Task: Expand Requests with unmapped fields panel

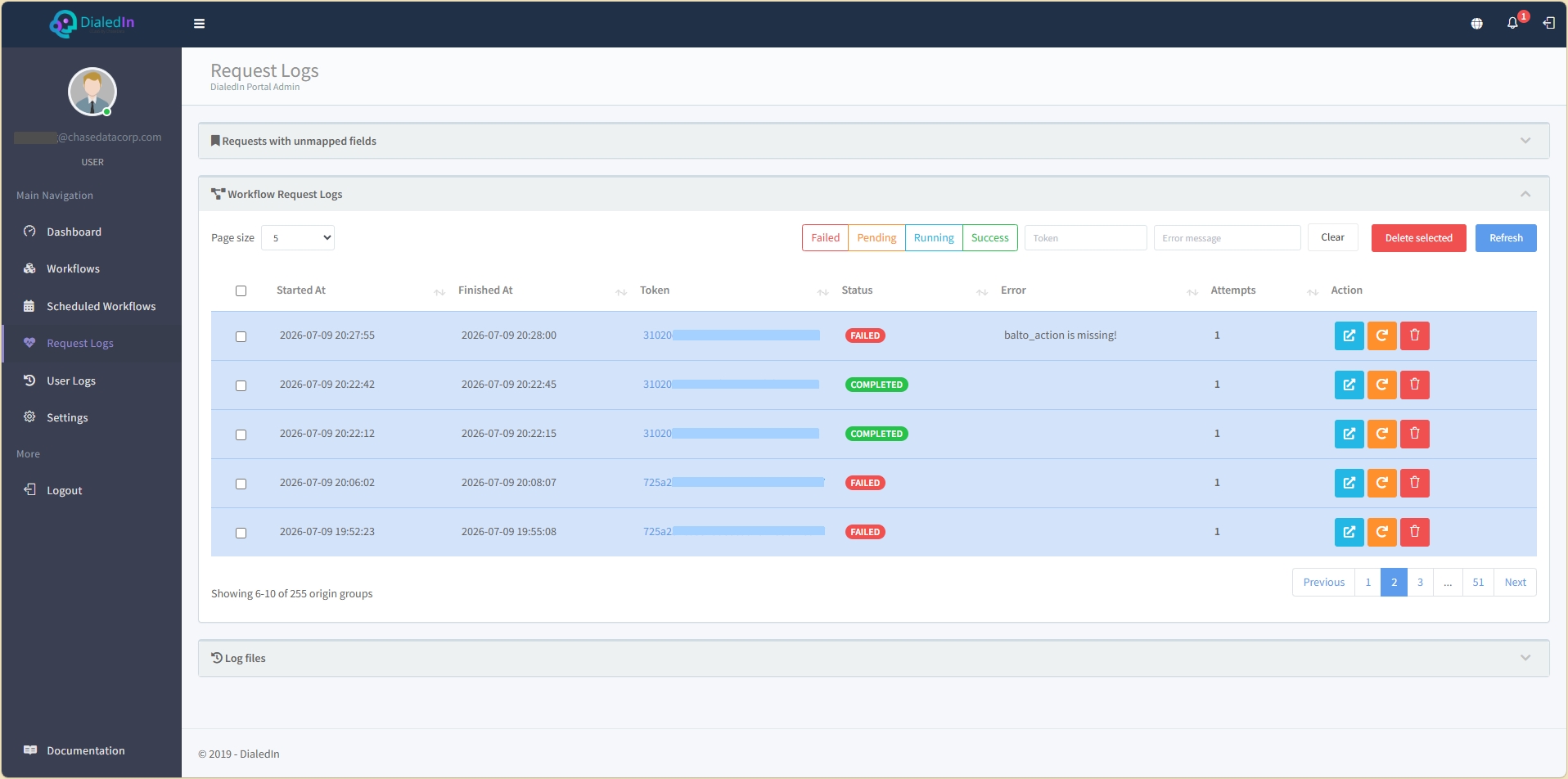Action: click(1525, 141)
